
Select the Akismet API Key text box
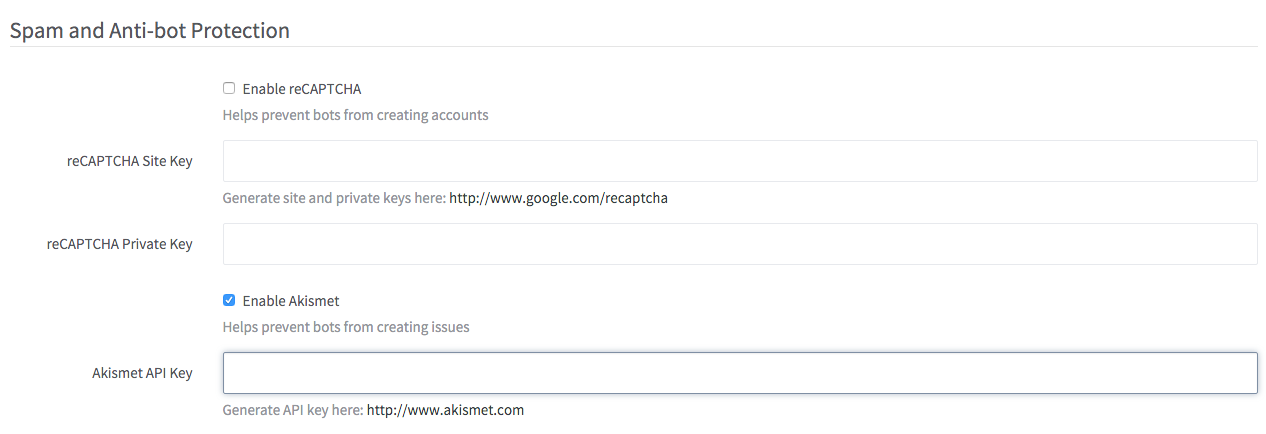(739, 373)
